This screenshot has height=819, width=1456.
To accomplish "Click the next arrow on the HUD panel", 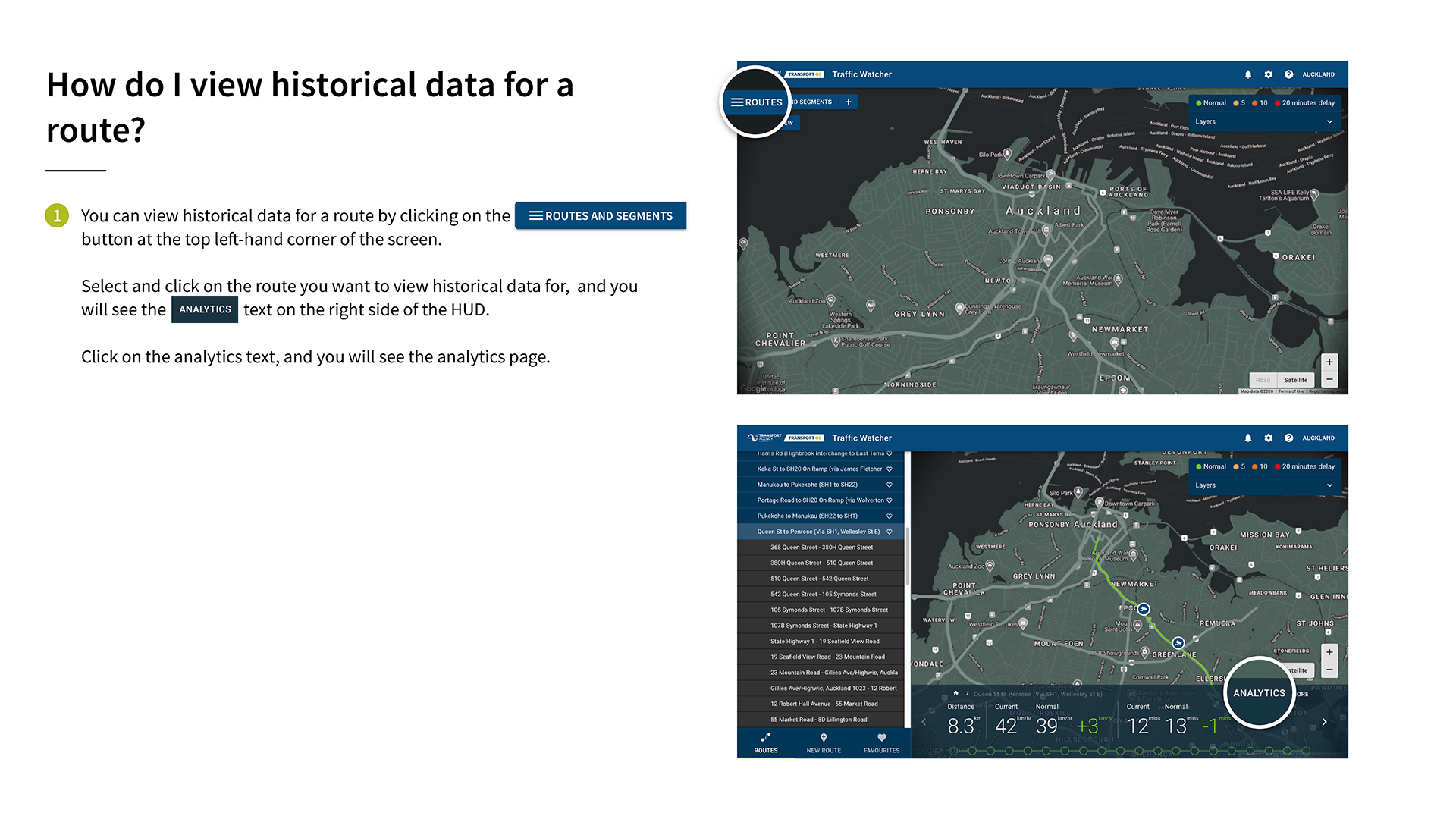I will (1325, 722).
